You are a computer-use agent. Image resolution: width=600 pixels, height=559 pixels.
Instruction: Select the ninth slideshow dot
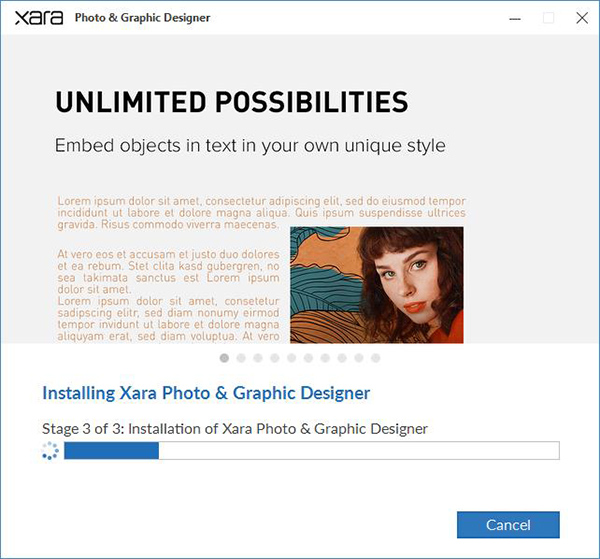tap(359, 358)
